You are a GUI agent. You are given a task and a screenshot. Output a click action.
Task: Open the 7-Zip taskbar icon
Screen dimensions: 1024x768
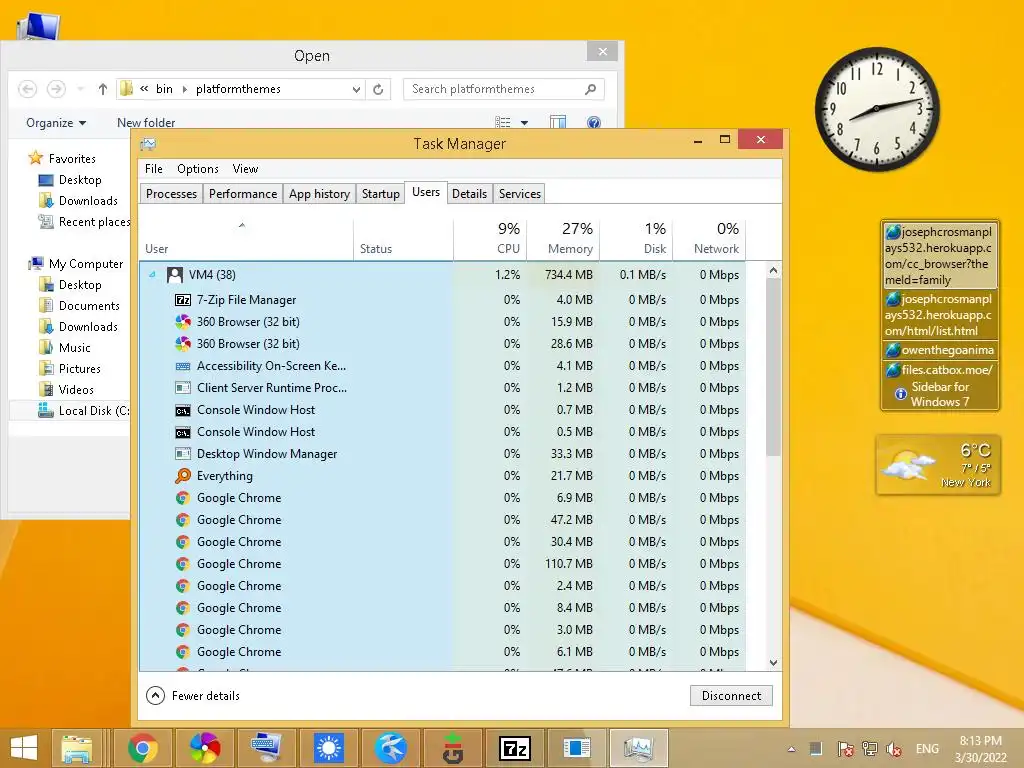coord(515,748)
